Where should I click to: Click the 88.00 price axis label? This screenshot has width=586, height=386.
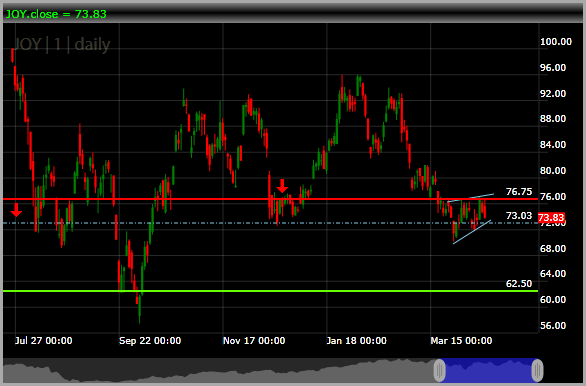(553, 118)
